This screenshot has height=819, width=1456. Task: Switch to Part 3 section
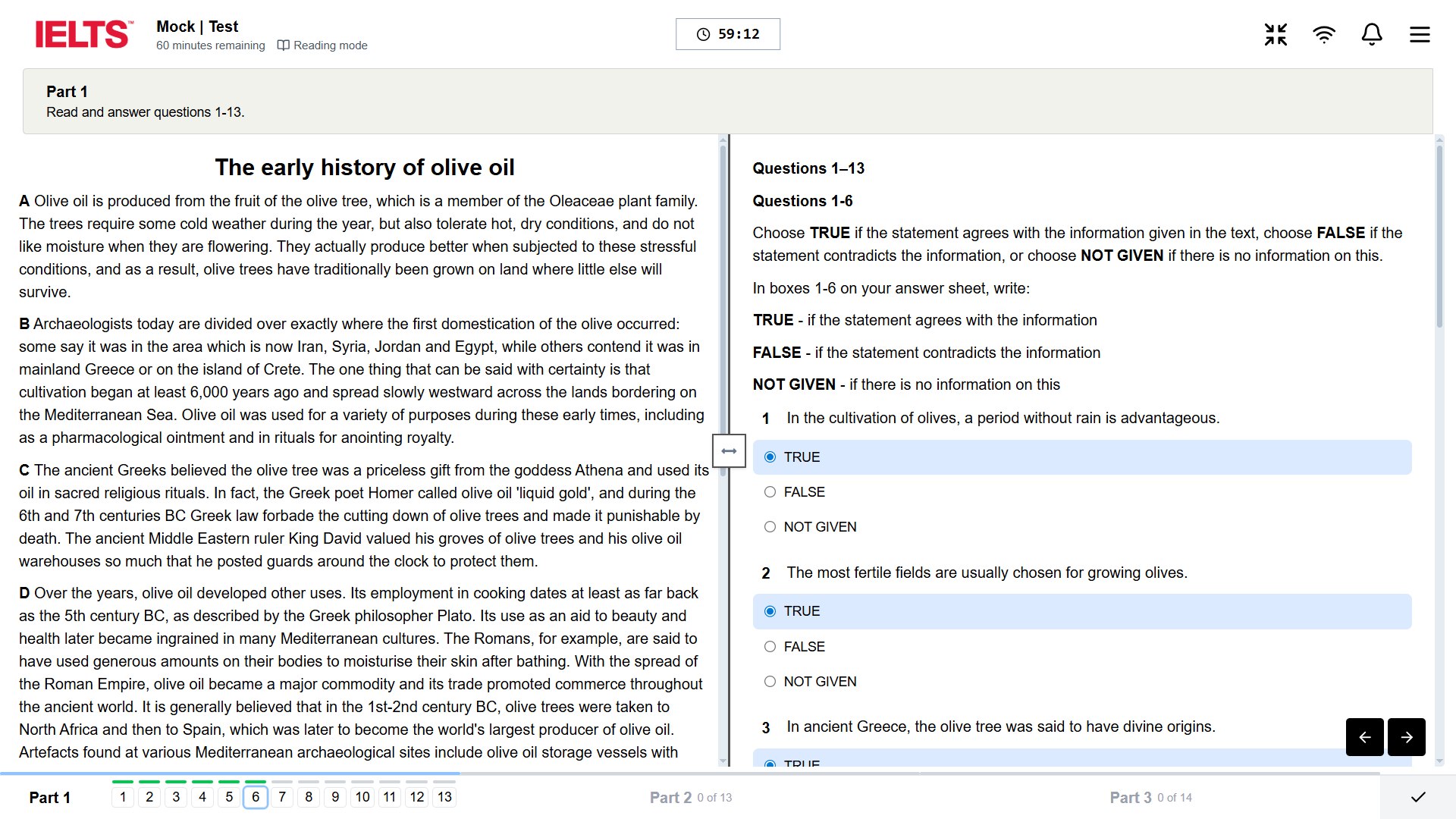click(1150, 798)
